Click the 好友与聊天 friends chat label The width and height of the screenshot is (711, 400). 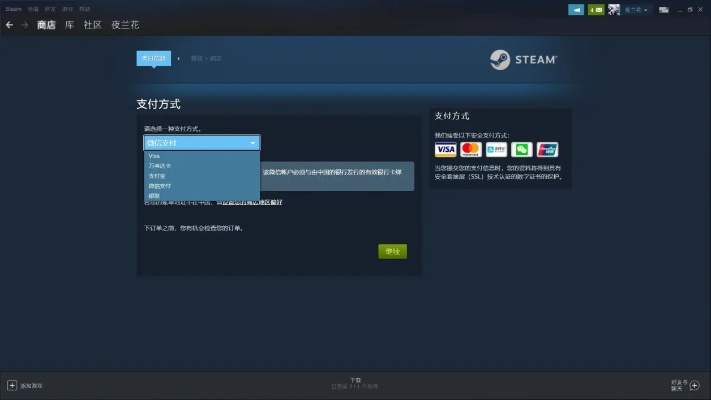[x=679, y=385]
